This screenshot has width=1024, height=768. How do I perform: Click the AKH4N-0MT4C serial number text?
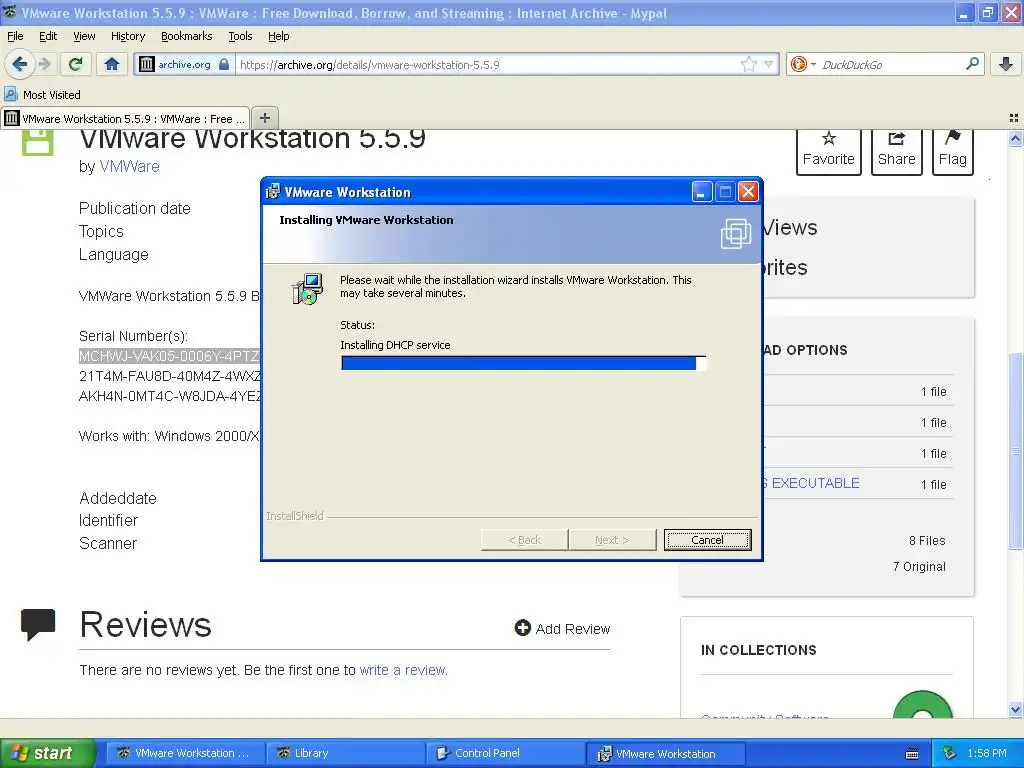(x=169, y=396)
